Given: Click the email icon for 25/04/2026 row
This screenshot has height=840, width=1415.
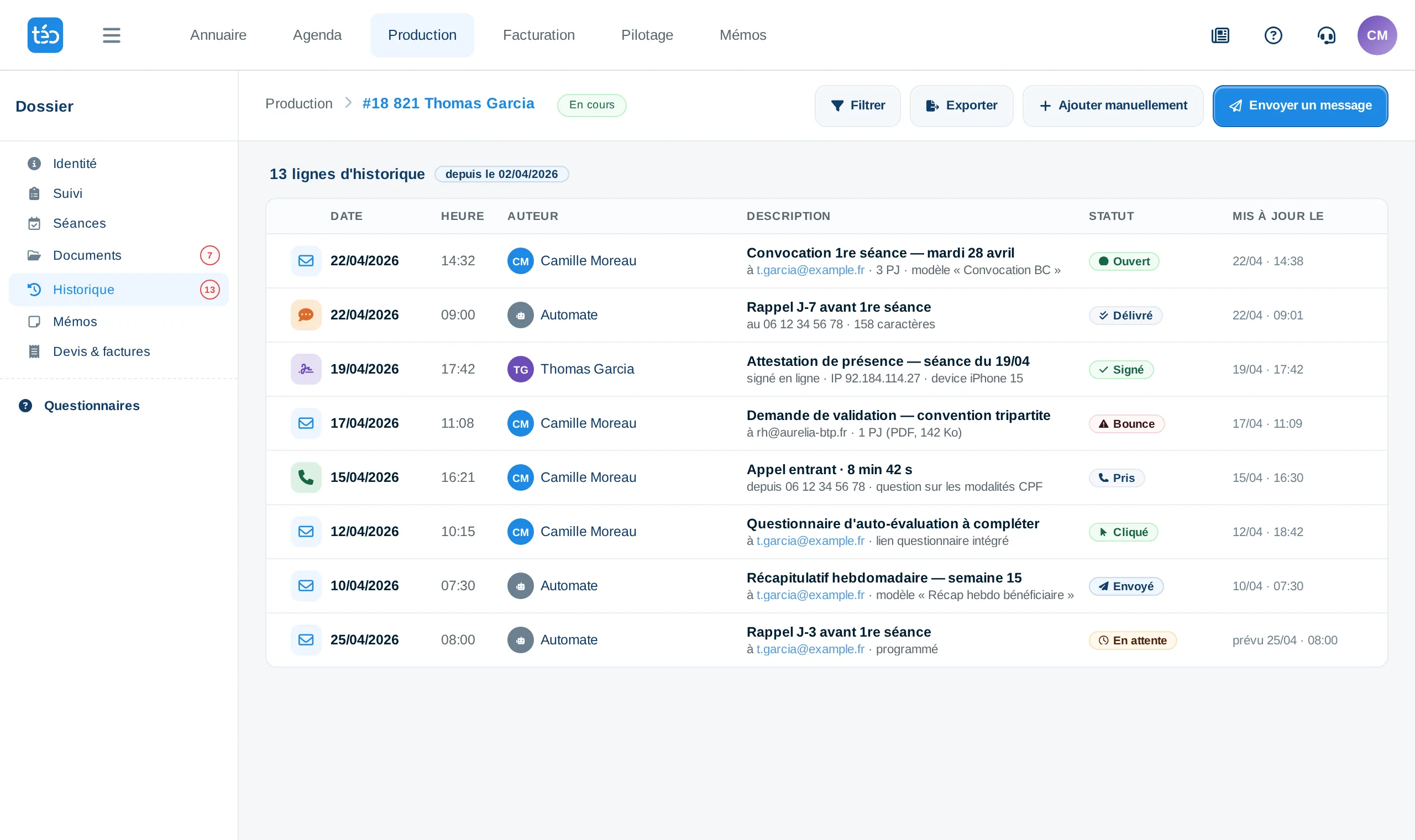Looking at the screenshot, I should [306, 640].
